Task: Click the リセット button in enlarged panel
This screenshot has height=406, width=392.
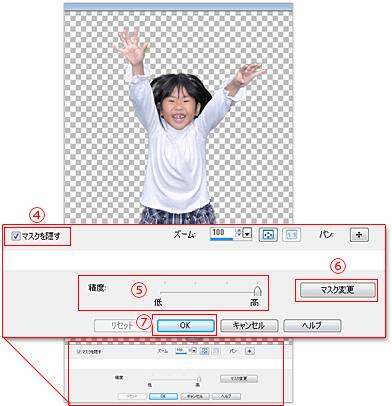Action: tap(121, 326)
